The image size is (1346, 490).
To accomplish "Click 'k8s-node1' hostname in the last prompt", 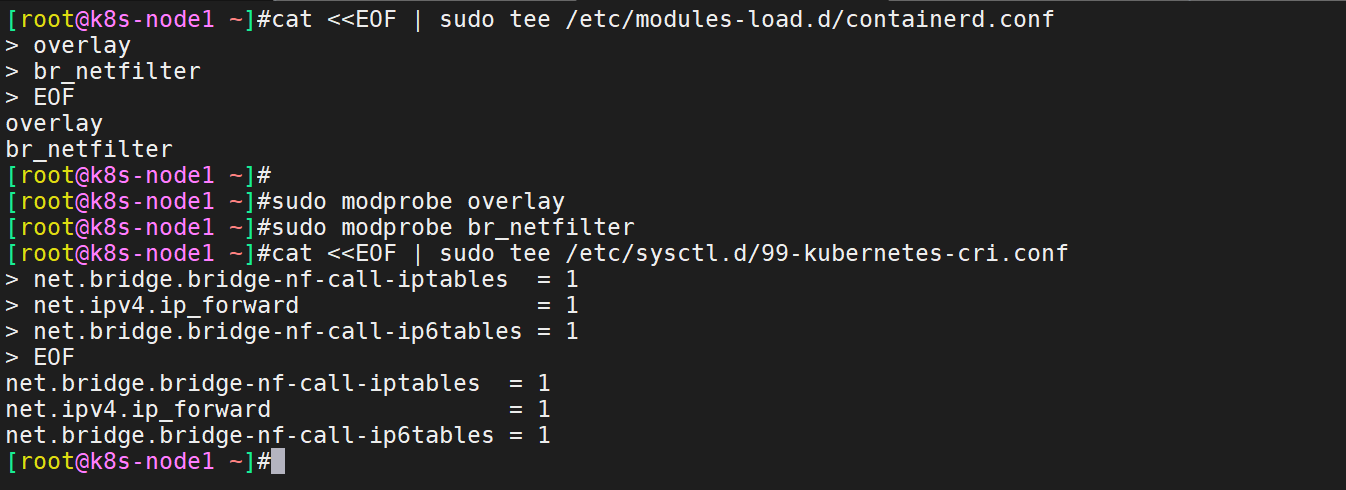I will click(152, 461).
